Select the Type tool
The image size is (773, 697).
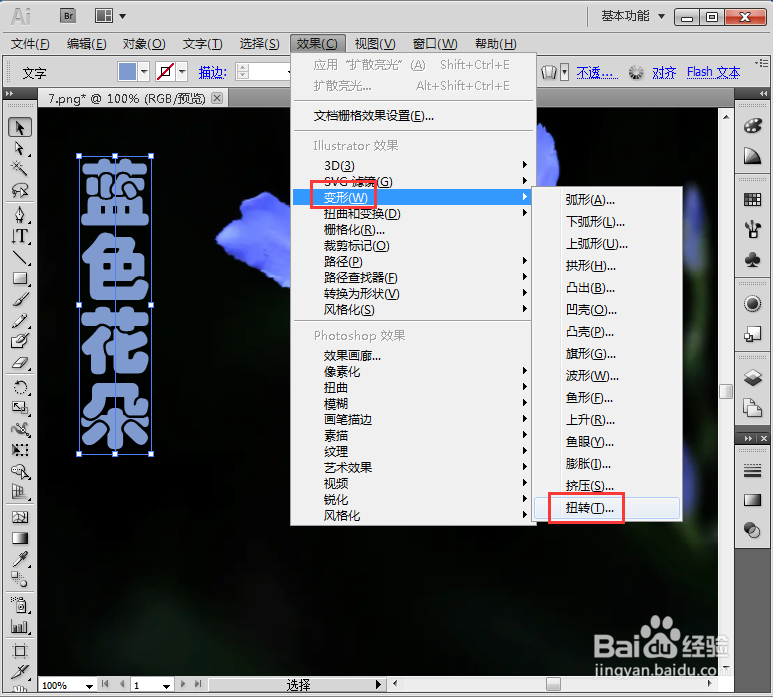[x=20, y=236]
